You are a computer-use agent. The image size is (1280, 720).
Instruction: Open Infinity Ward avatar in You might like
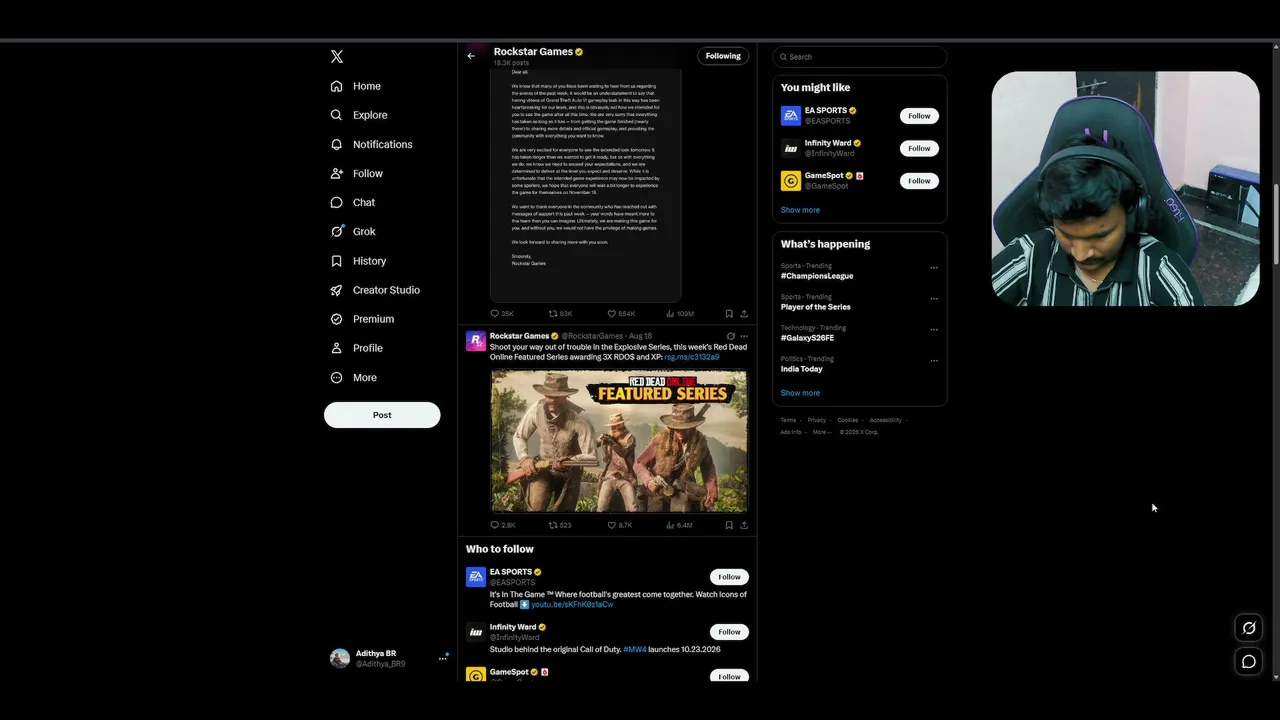click(791, 148)
